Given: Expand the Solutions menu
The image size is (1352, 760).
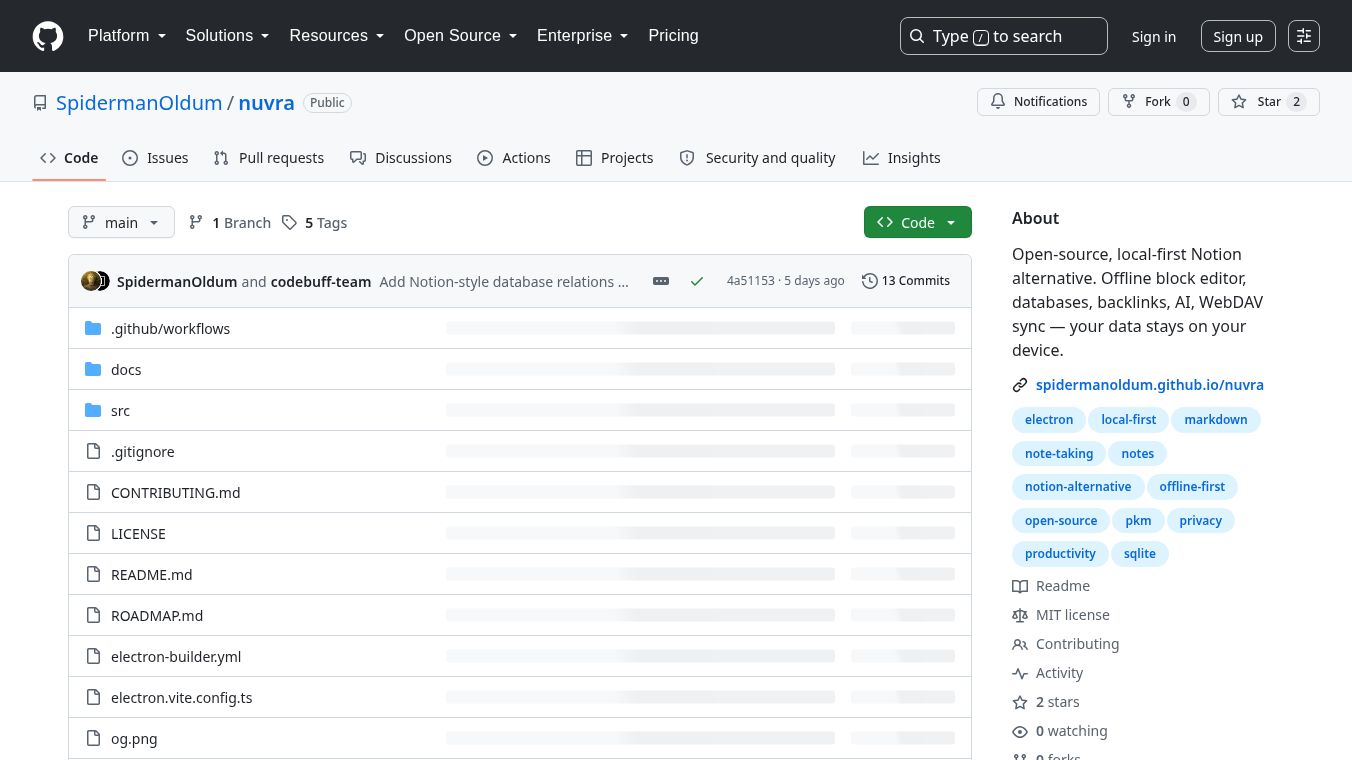Looking at the screenshot, I should pyautogui.click(x=228, y=36).
